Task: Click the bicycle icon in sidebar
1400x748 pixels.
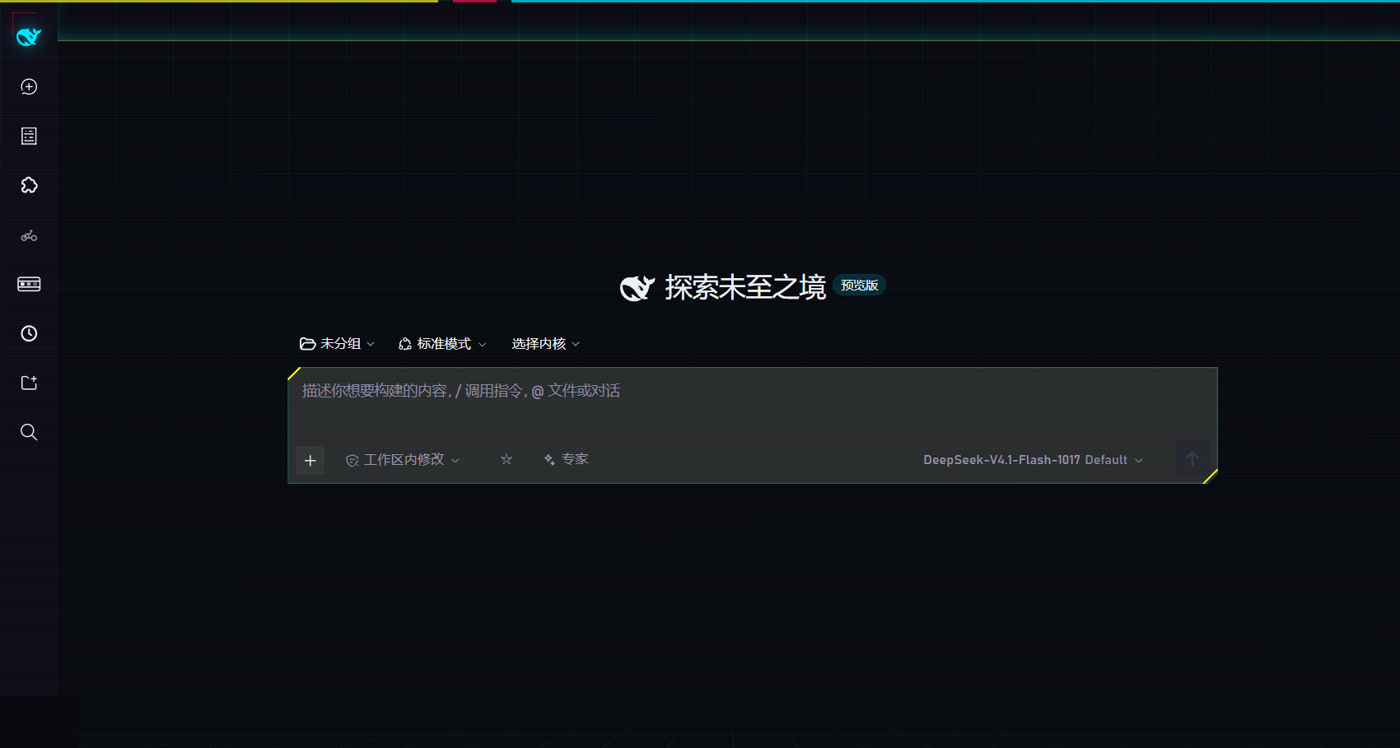Action: tap(29, 236)
